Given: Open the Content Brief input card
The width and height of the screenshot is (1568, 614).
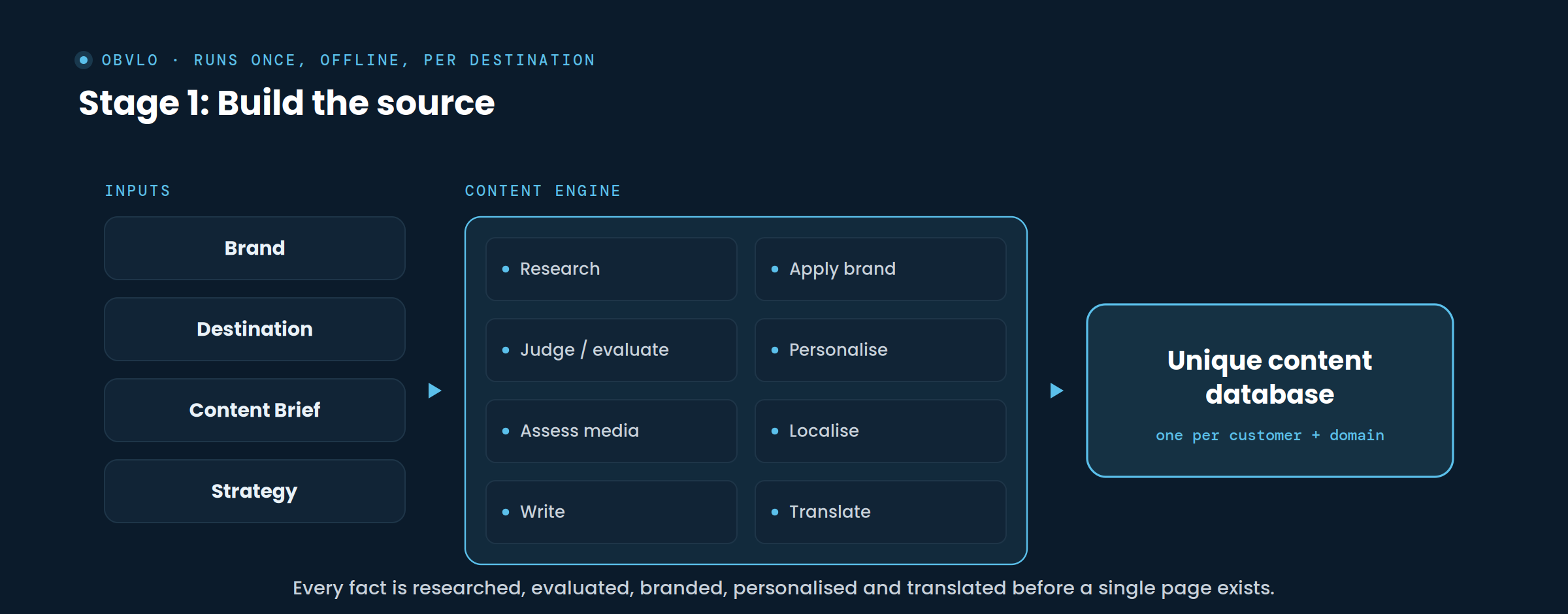Looking at the screenshot, I should [x=255, y=410].
